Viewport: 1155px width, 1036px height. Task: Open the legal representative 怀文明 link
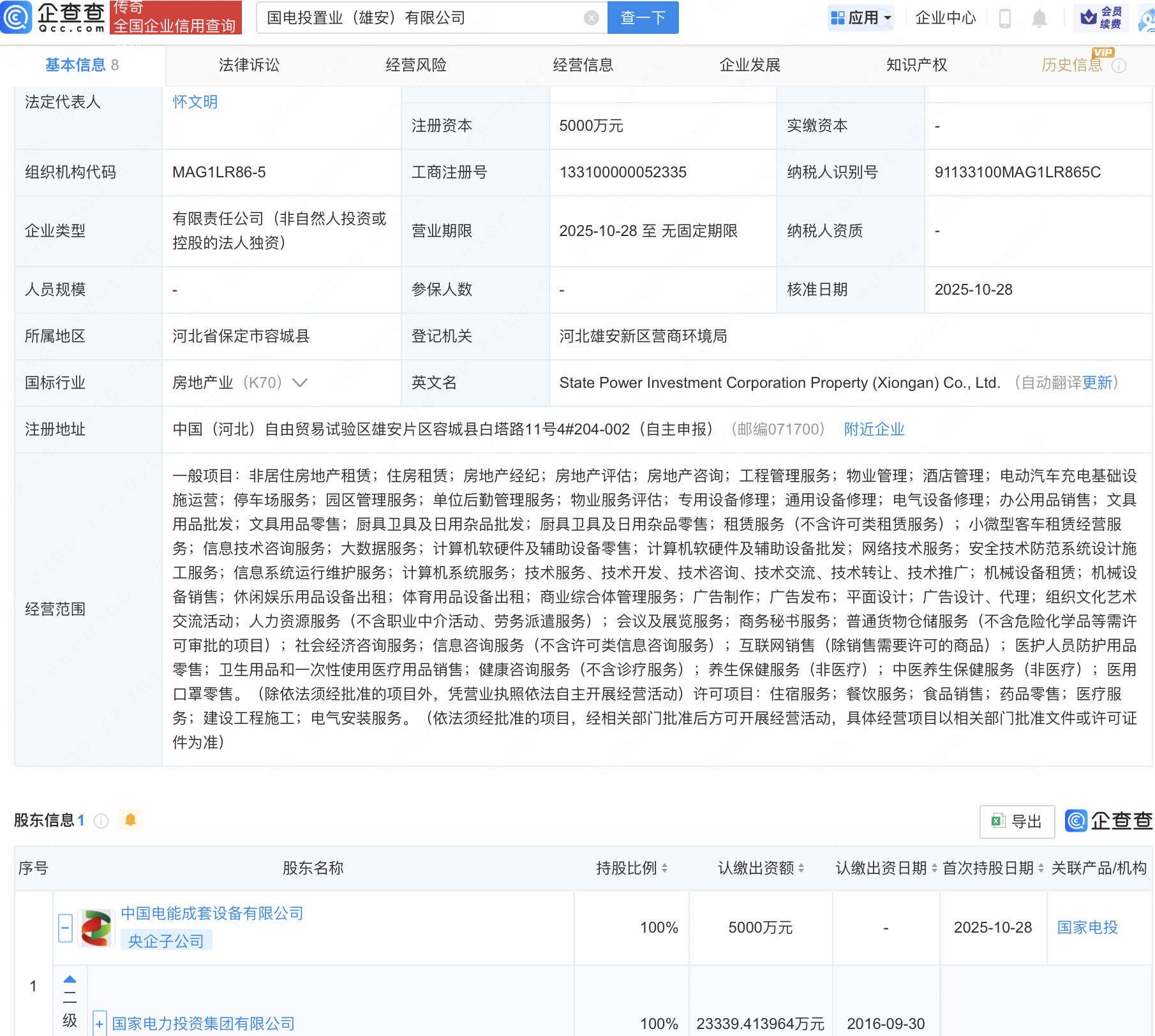(195, 101)
